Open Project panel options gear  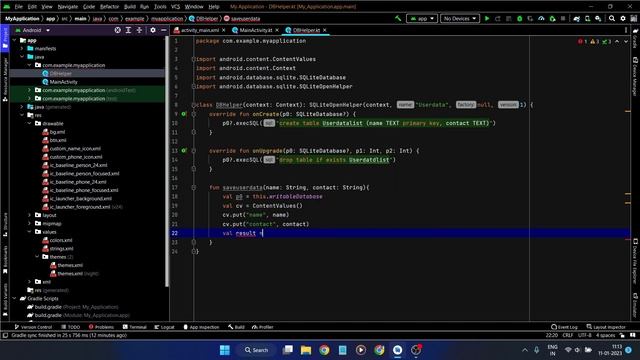click(x=153, y=30)
